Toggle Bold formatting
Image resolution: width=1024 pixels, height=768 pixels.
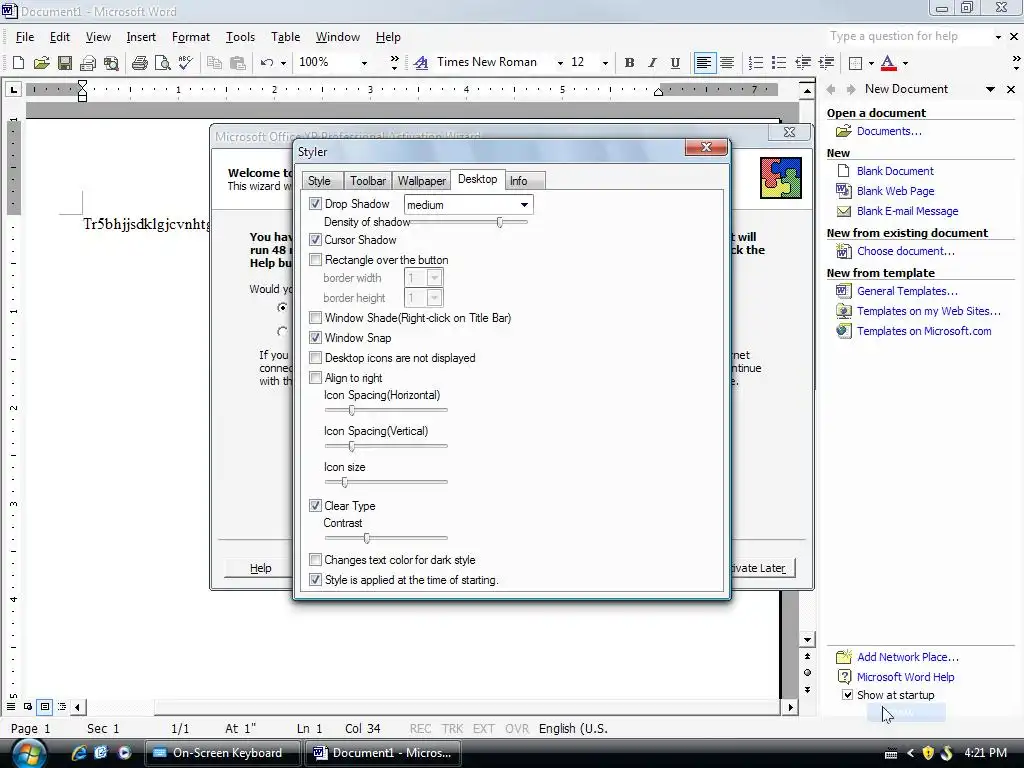coord(630,63)
